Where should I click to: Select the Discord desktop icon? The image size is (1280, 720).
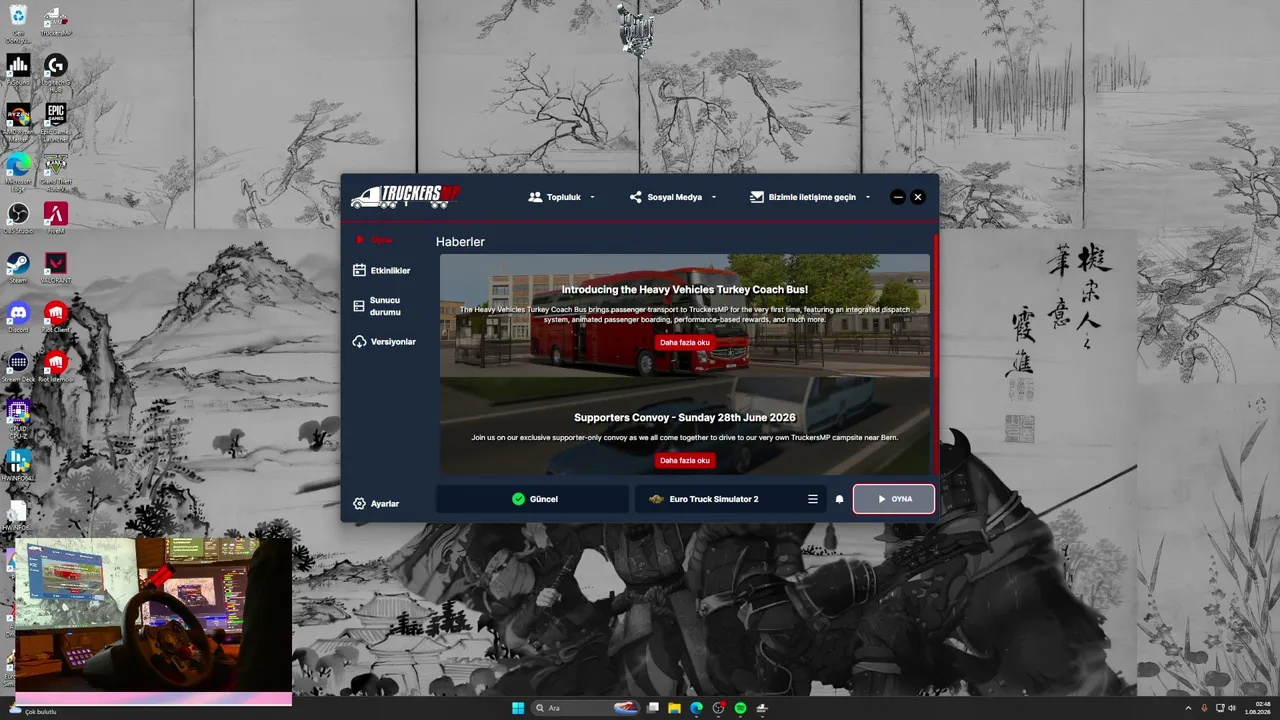[18, 317]
